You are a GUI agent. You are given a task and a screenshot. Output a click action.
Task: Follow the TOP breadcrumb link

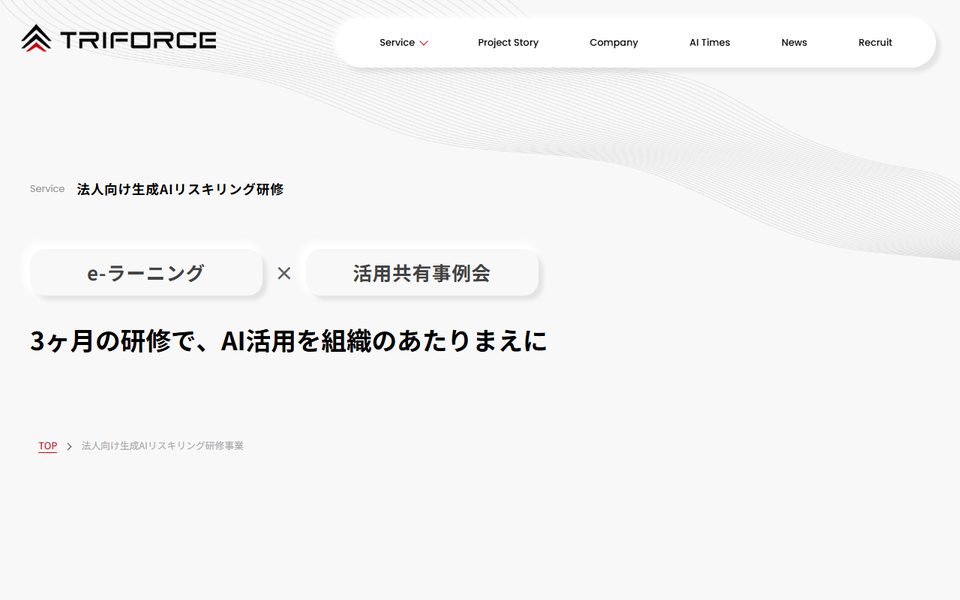tap(48, 446)
